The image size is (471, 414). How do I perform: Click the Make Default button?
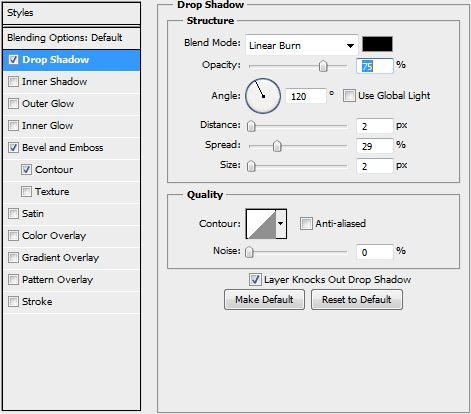tap(264, 299)
